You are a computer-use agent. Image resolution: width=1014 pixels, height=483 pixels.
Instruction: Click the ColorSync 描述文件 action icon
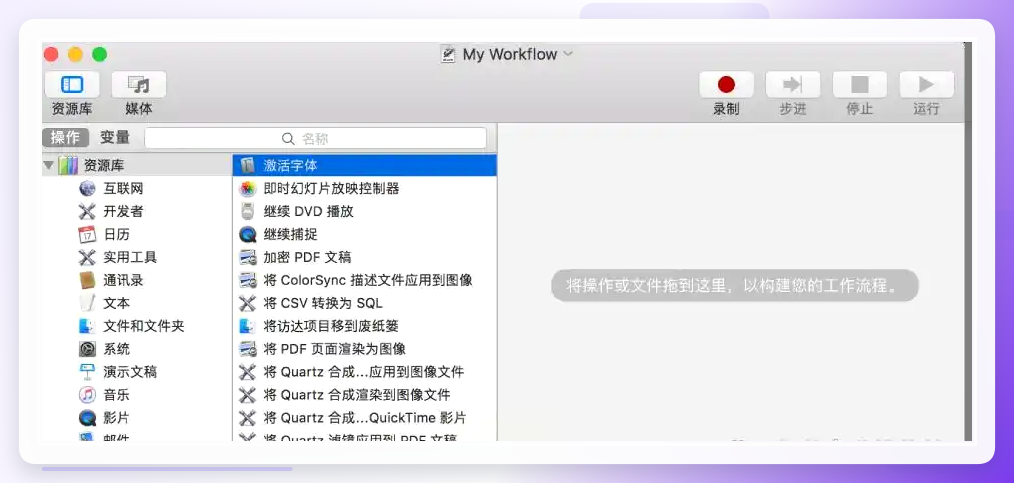tap(248, 281)
